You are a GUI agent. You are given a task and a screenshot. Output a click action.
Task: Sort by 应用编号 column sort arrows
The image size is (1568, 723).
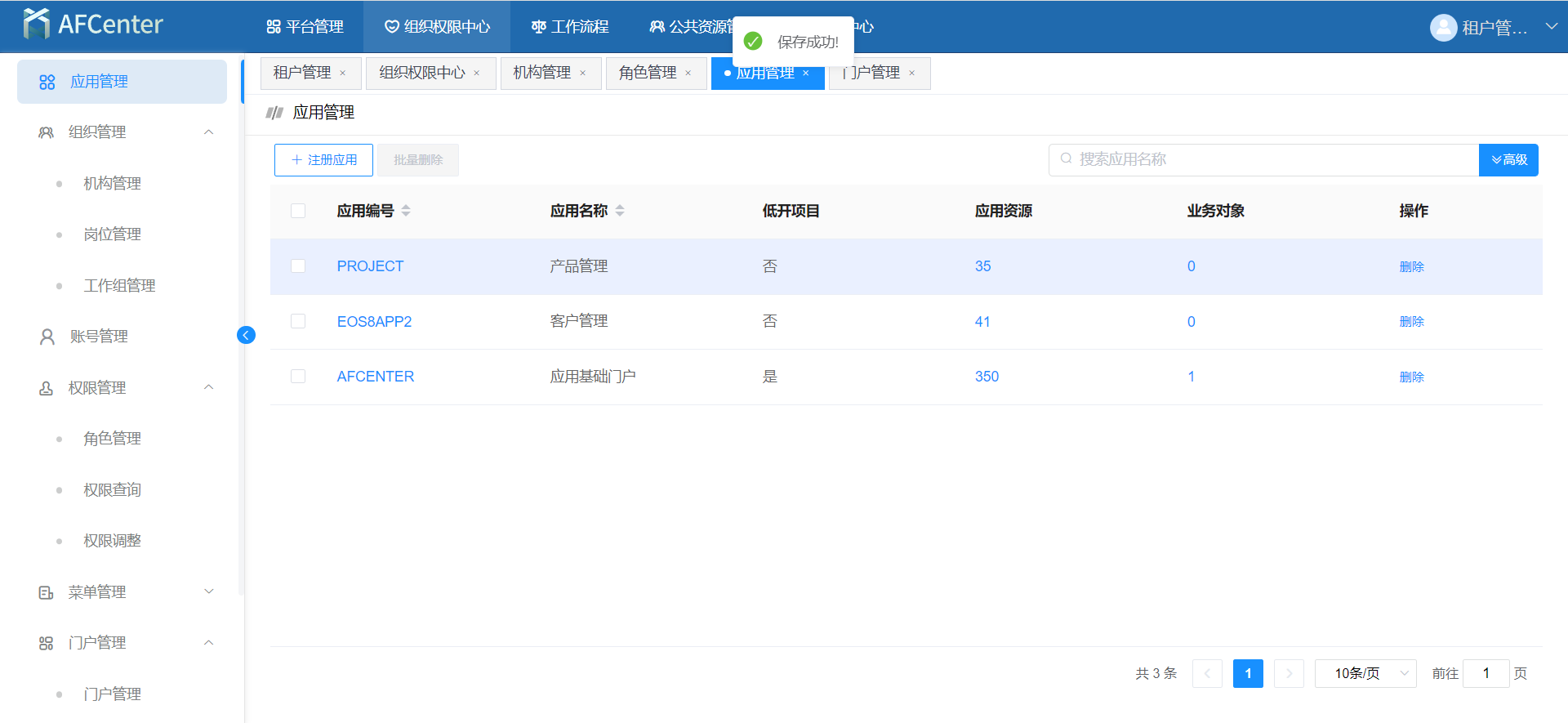(406, 211)
